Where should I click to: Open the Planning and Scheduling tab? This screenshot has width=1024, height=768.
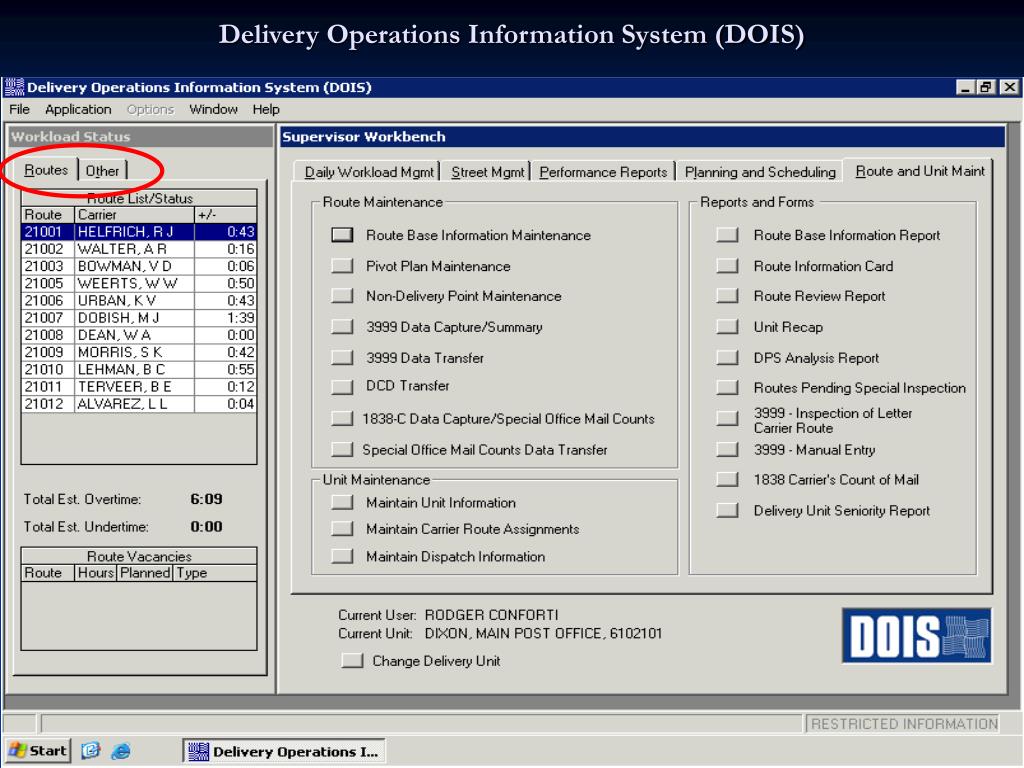click(760, 172)
